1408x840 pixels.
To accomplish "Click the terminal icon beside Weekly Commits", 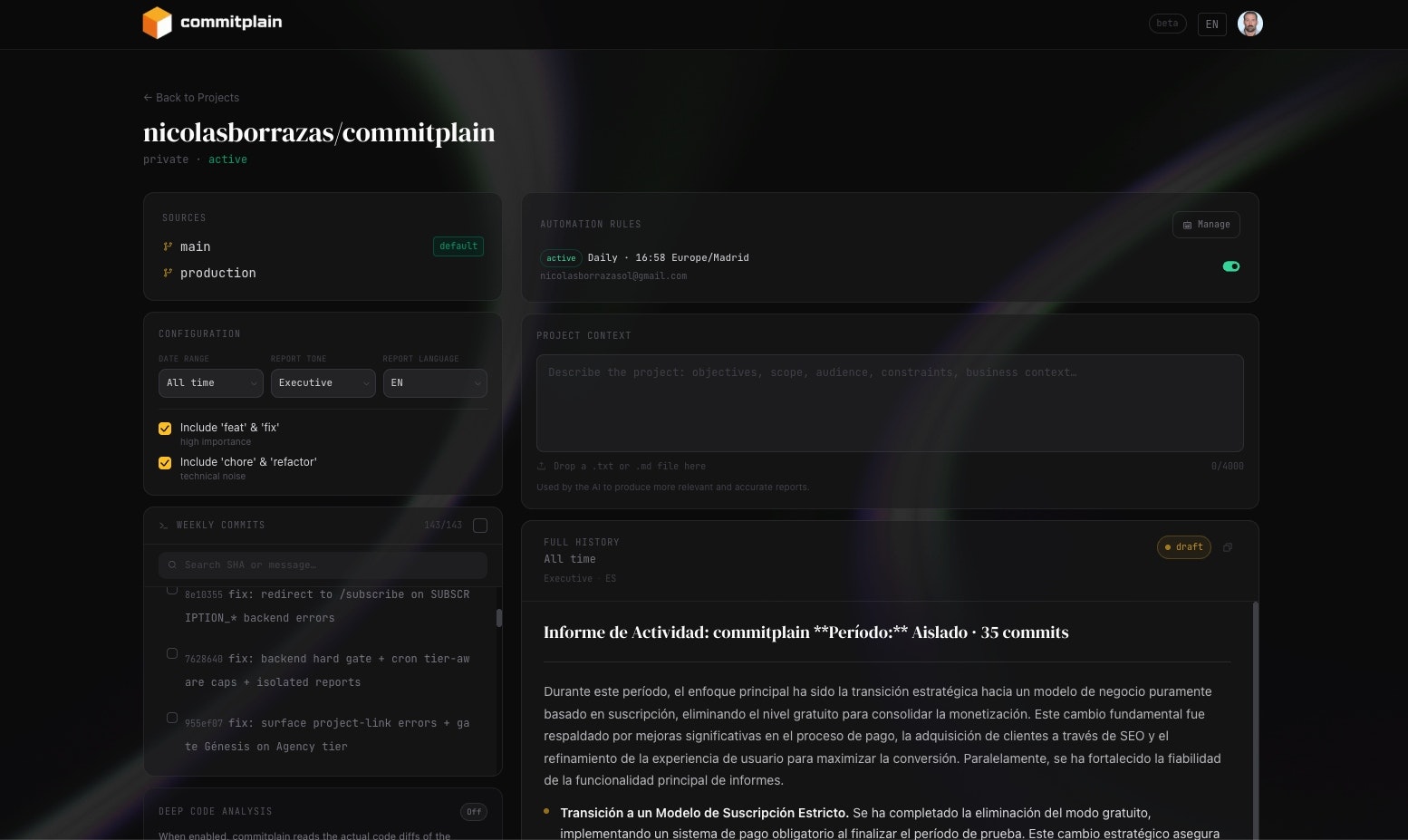I will pos(163,526).
